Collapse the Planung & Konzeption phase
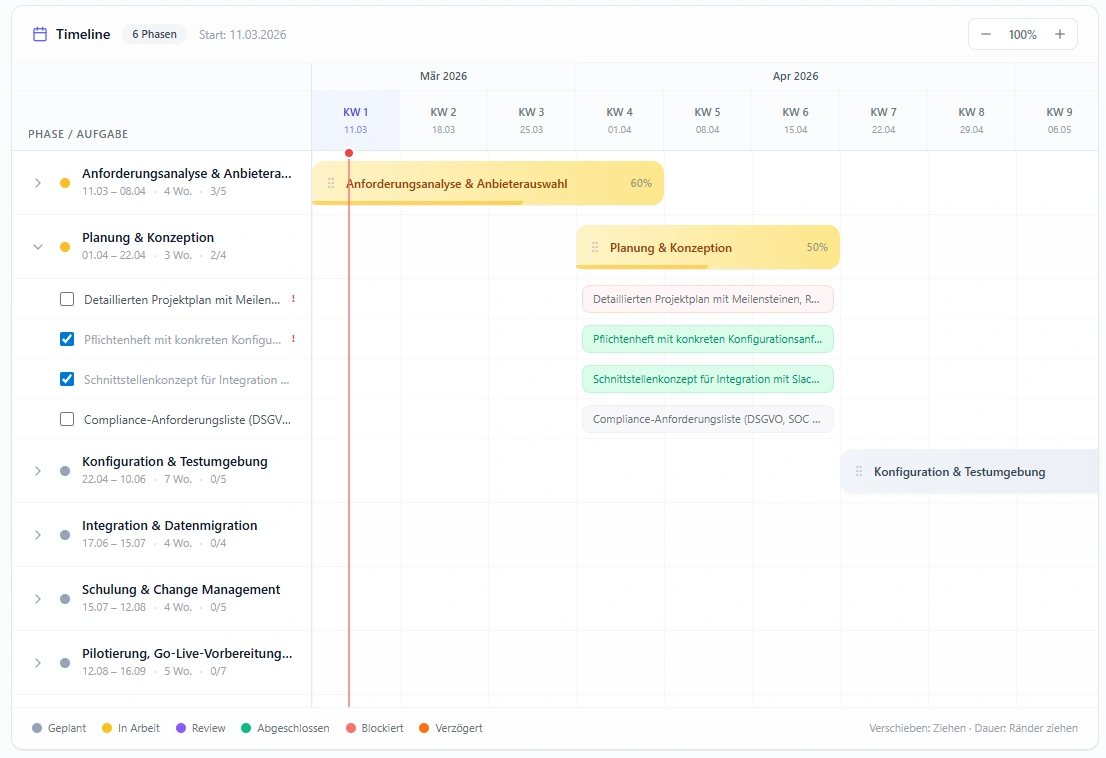 [38, 247]
